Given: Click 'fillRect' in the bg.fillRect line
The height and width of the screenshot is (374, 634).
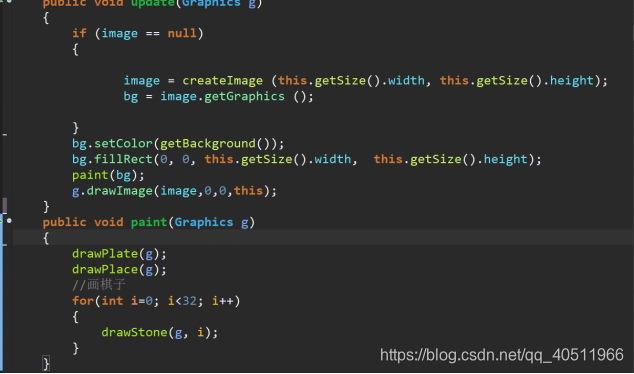Looking at the screenshot, I should pyautogui.click(x=123, y=159).
